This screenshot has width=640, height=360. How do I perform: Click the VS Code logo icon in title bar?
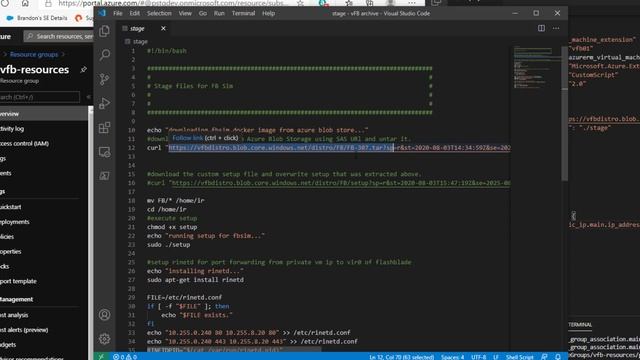(102, 13)
